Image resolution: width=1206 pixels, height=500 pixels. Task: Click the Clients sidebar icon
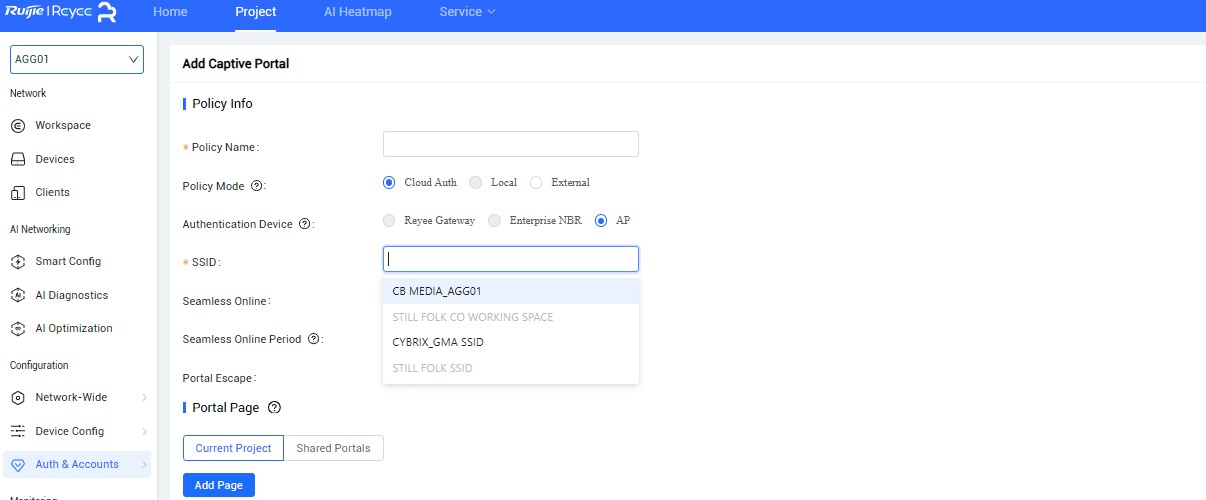[x=17, y=192]
